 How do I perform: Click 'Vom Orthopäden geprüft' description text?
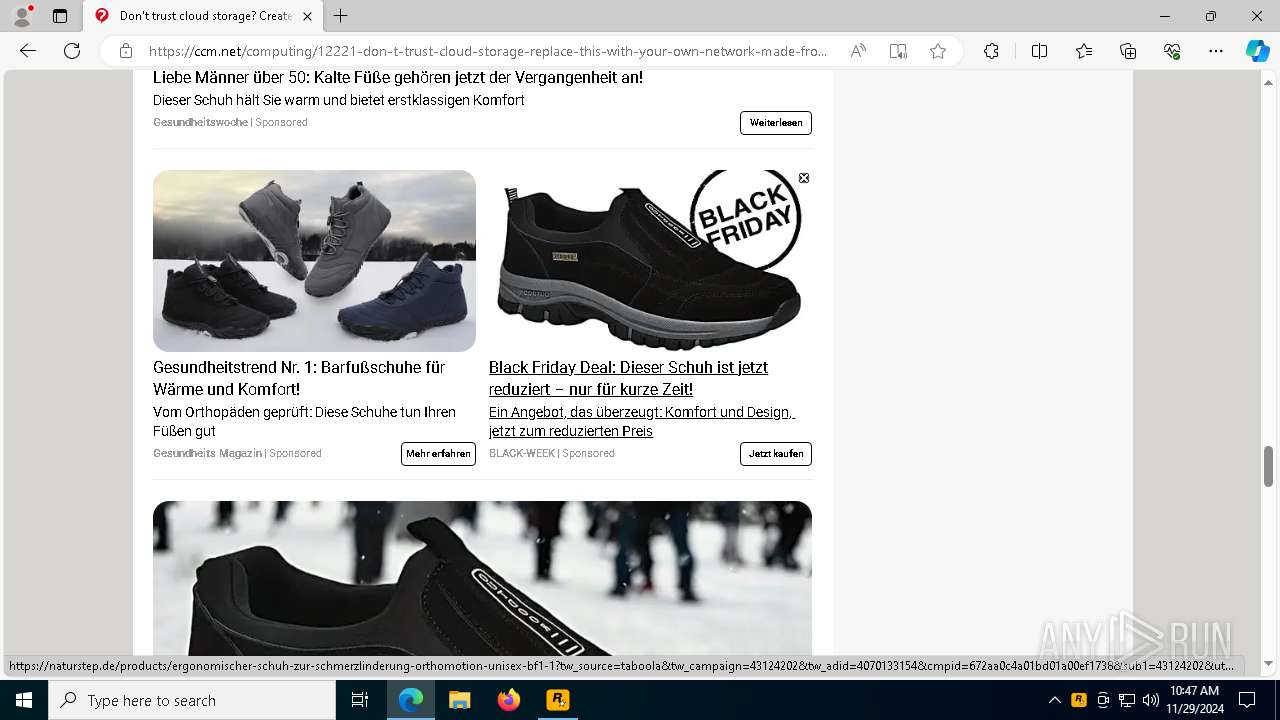pos(304,421)
